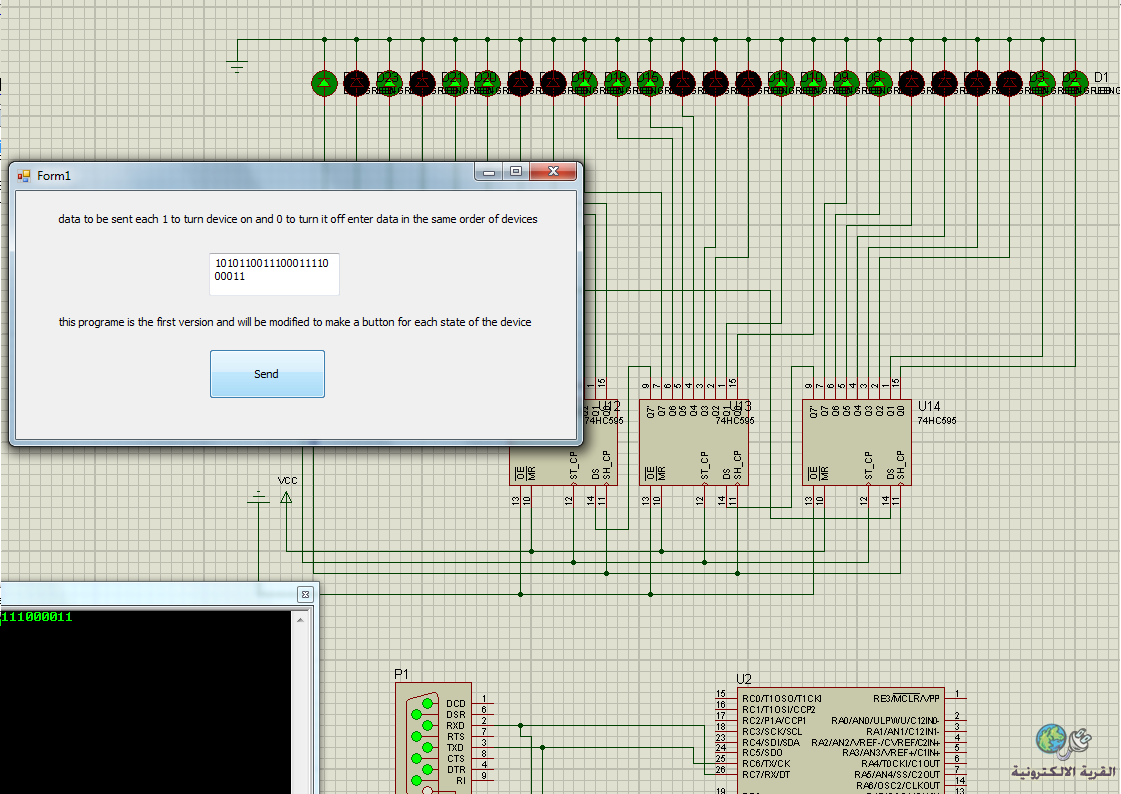Viewport: 1121px width, 794px height.
Task: Click the binary data text box in Form1
Action: pos(274,274)
